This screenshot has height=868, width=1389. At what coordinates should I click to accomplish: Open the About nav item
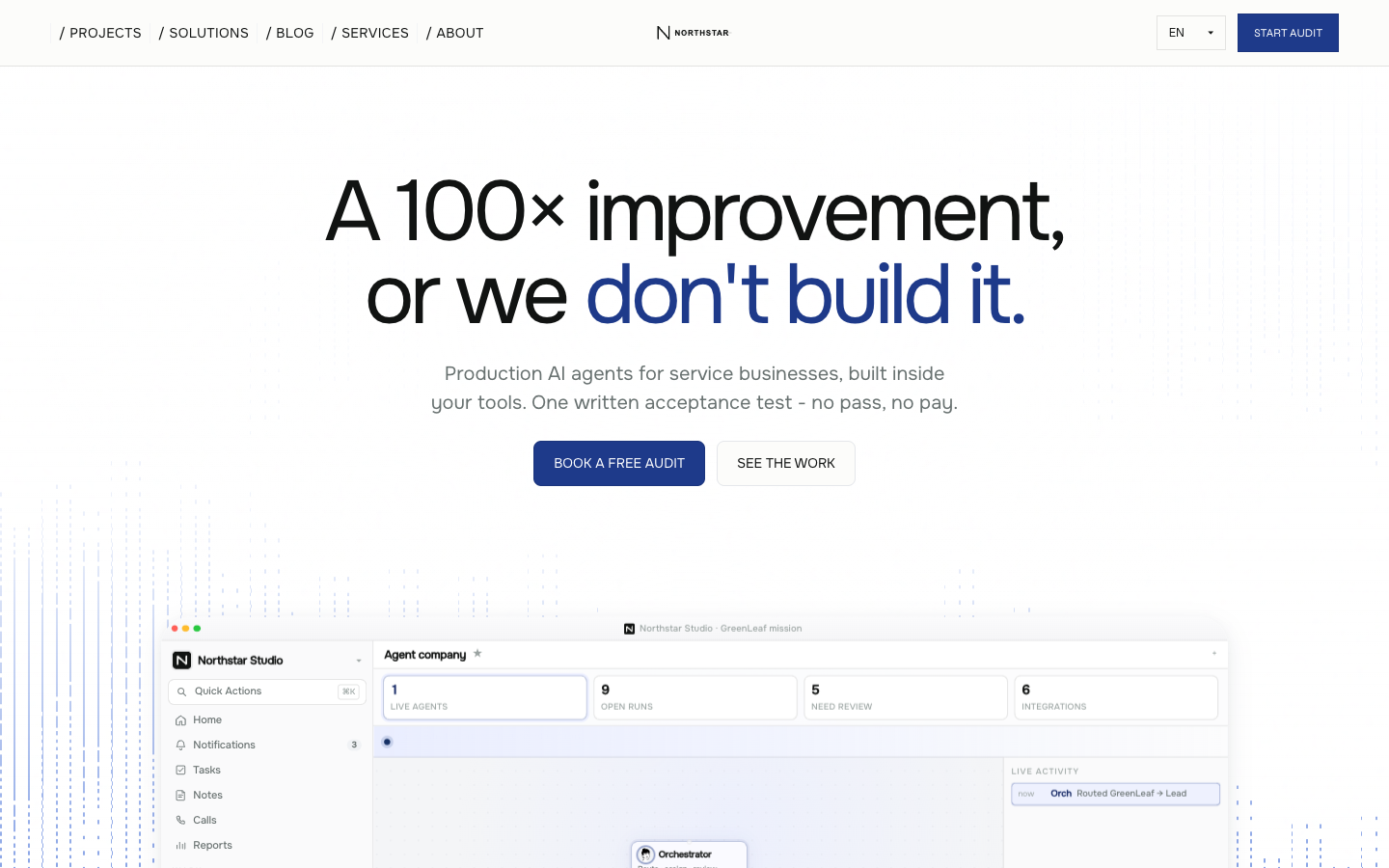455,33
